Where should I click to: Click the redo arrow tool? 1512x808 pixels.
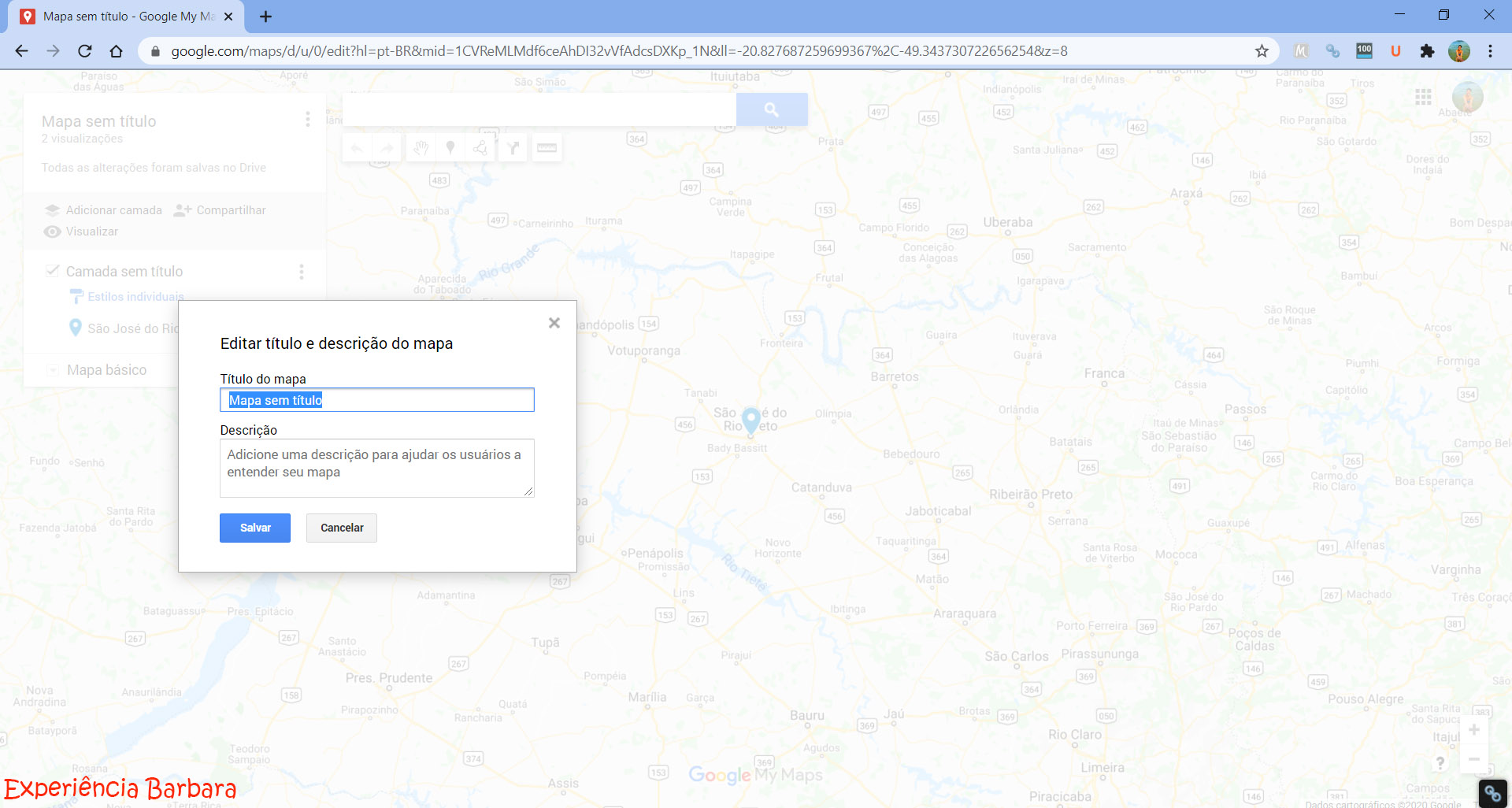pyautogui.click(x=387, y=147)
